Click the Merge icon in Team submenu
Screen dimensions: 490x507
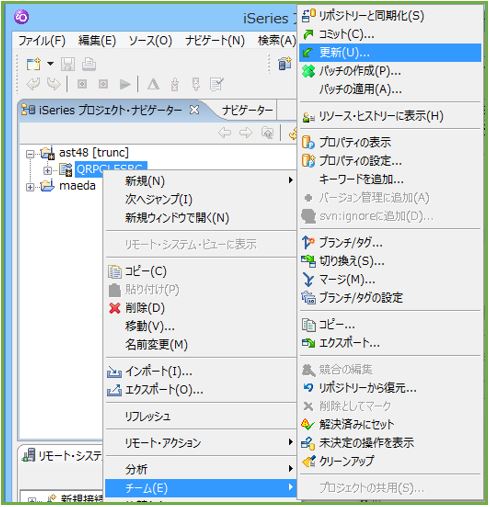click(308, 279)
